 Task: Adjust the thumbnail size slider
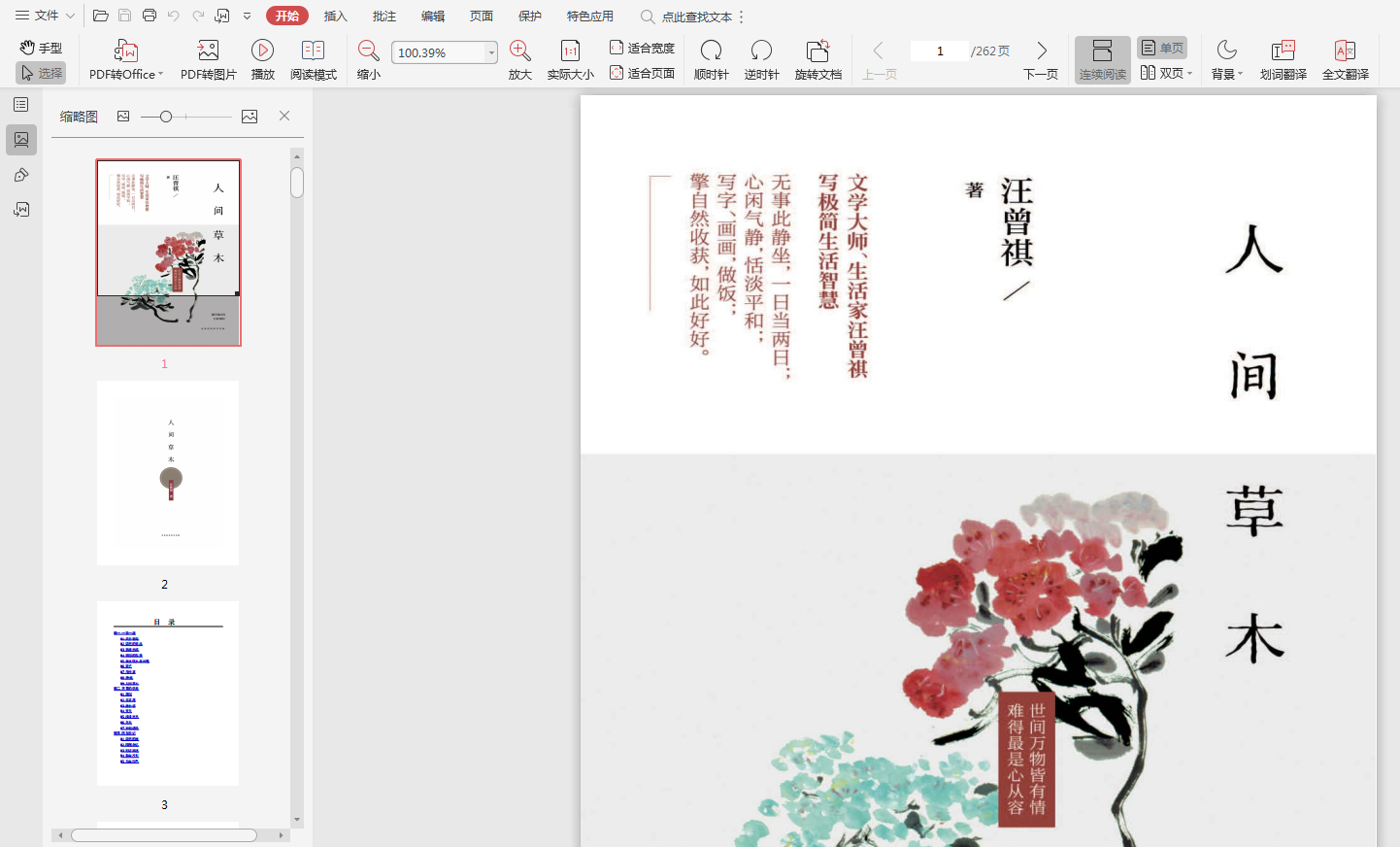tap(166, 117)
